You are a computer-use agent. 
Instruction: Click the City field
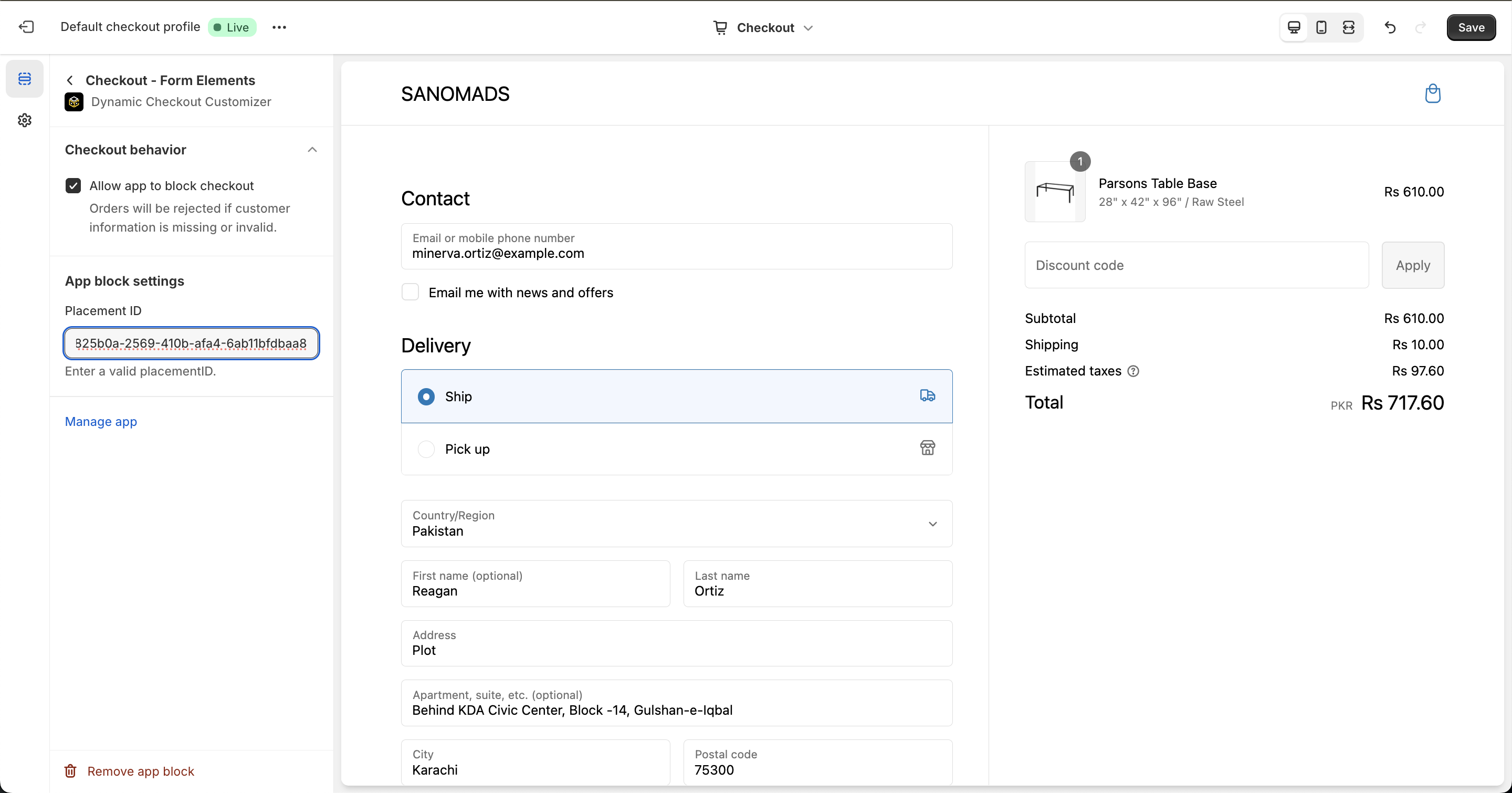(535, 763)
